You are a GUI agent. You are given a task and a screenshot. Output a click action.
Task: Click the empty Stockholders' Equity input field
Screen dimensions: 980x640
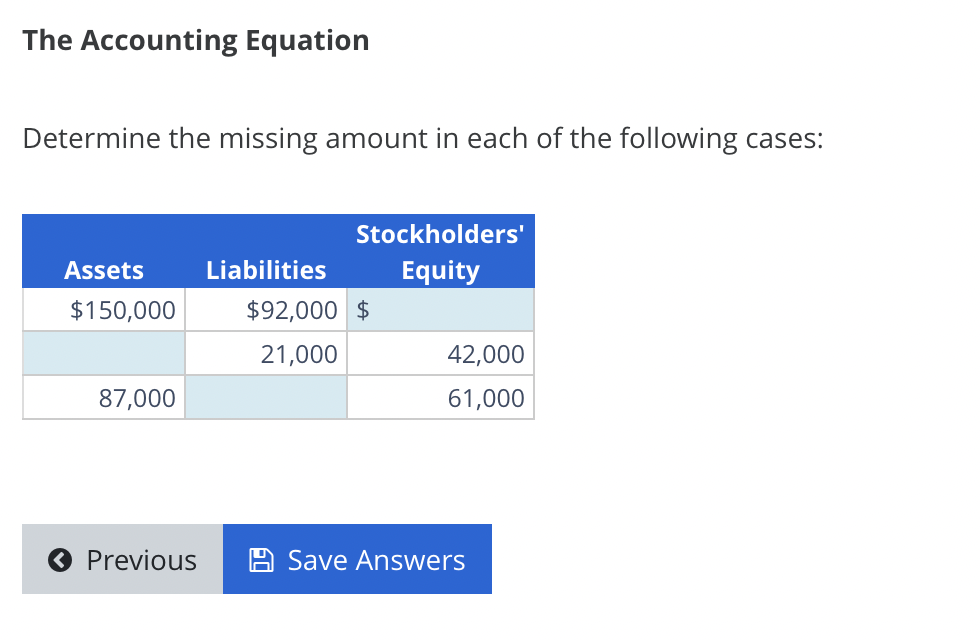click(x=450, y=310)
